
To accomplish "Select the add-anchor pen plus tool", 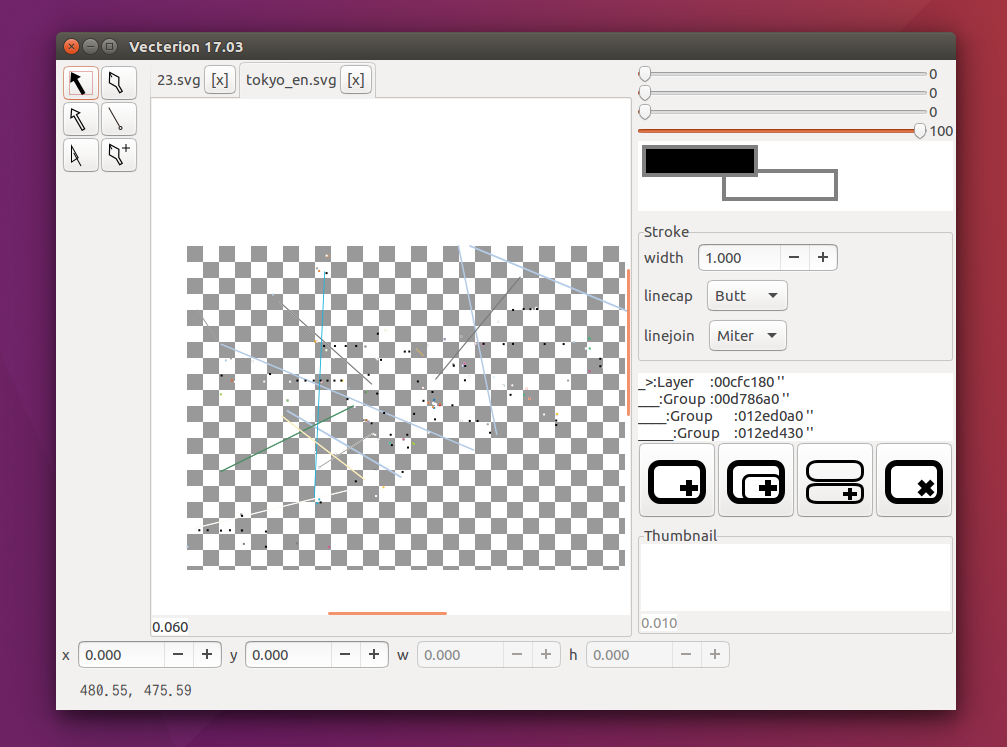I will pyautogui.click(x=118, y=155).
